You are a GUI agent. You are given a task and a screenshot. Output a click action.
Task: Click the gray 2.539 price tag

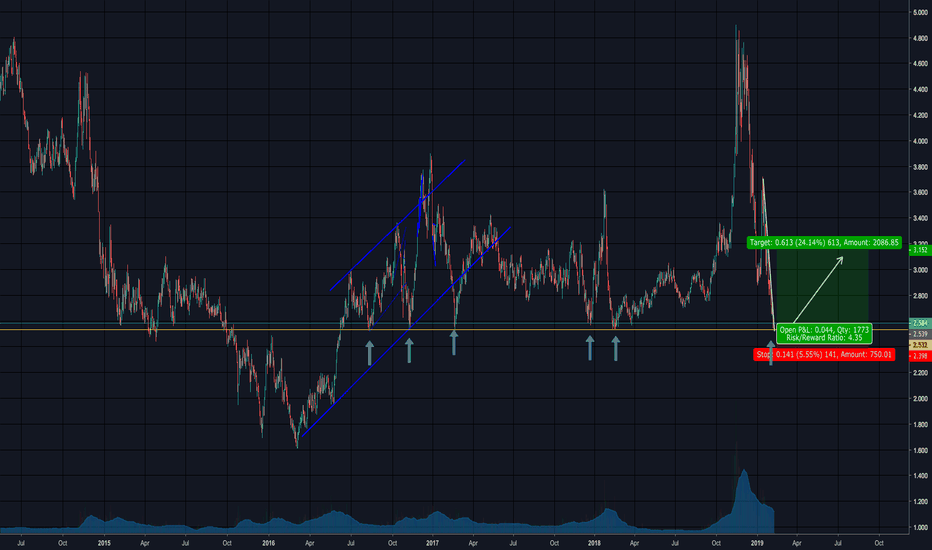920,334
